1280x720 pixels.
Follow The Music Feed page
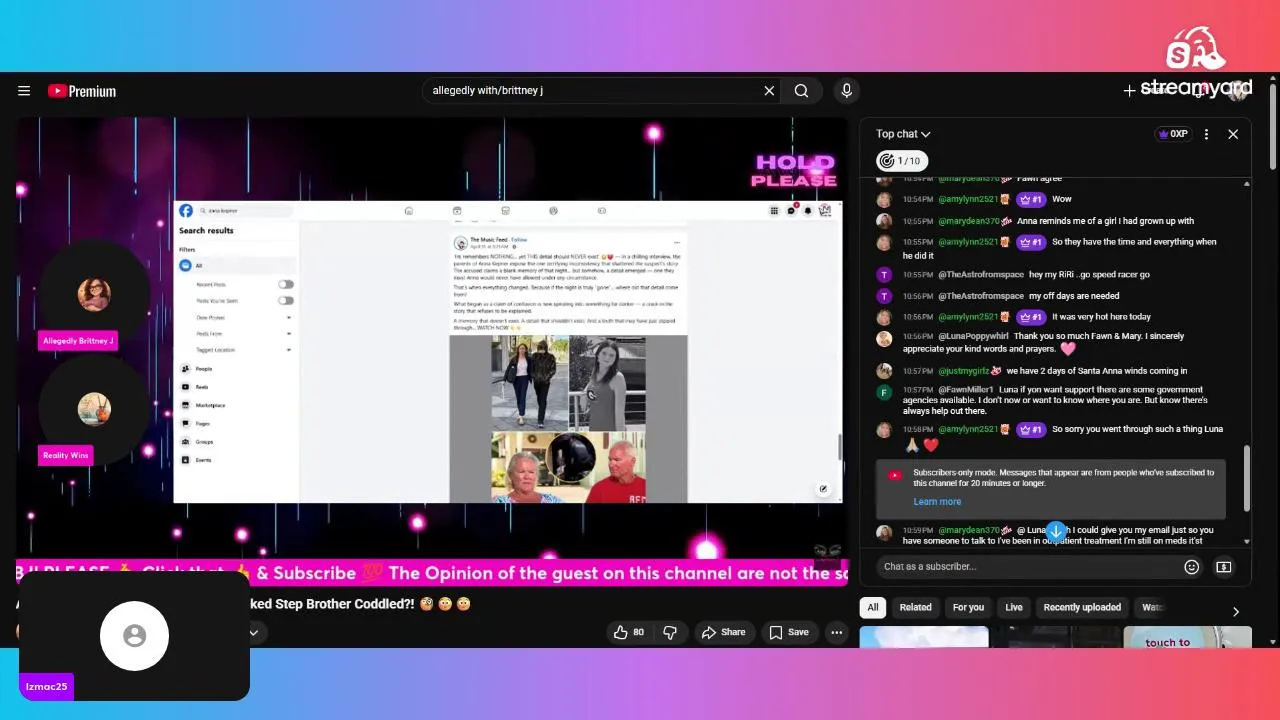click(x=520, y=240)
